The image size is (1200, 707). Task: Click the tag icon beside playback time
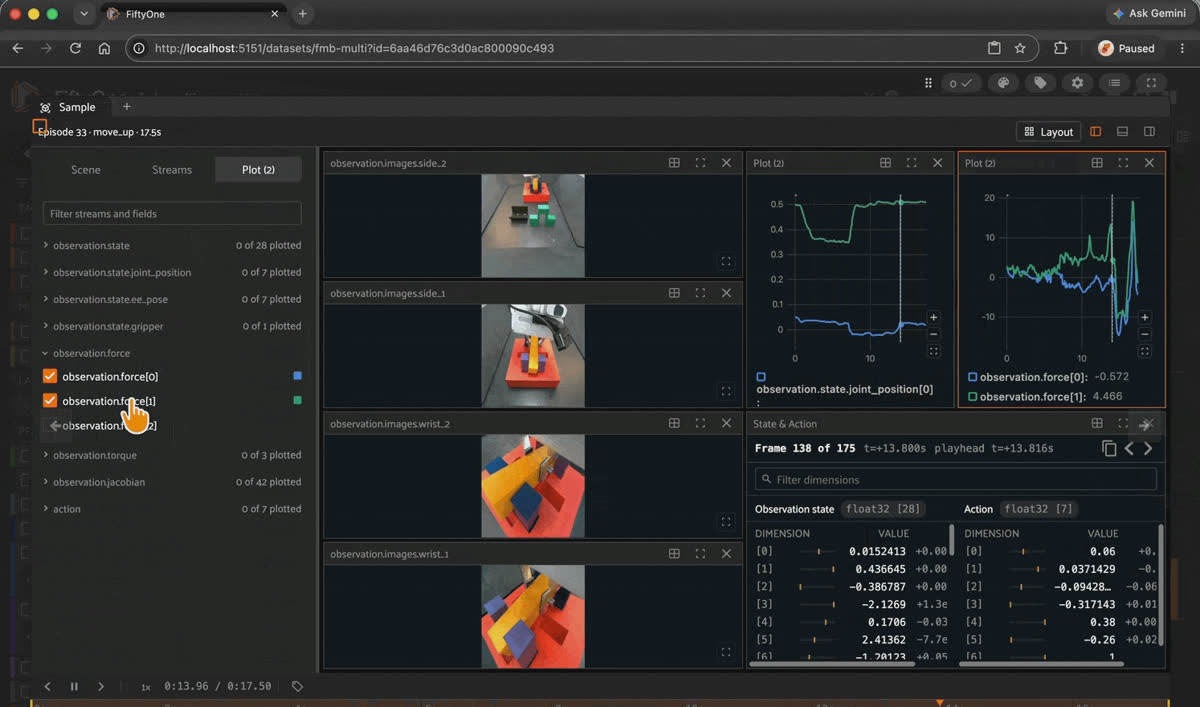click(297, 687)
